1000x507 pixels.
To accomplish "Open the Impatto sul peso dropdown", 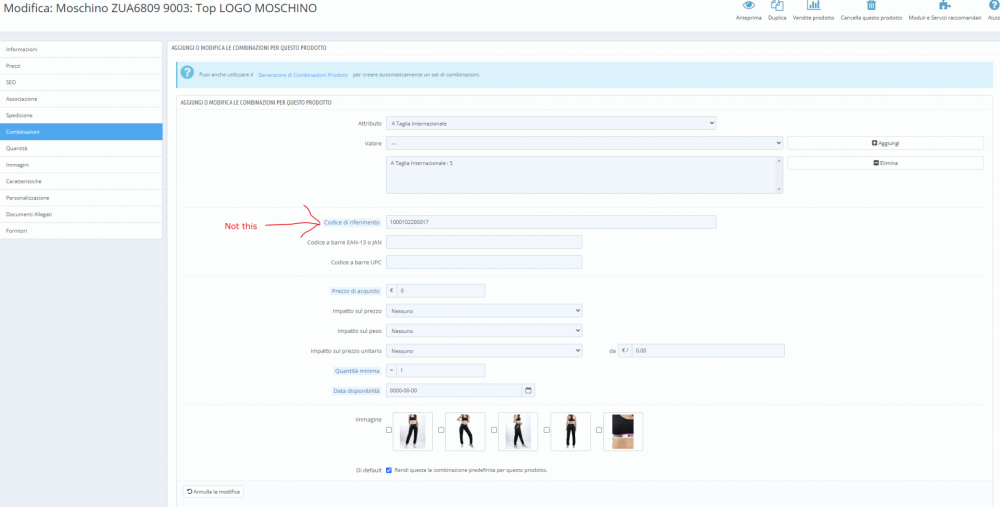I will coord(484,331).
